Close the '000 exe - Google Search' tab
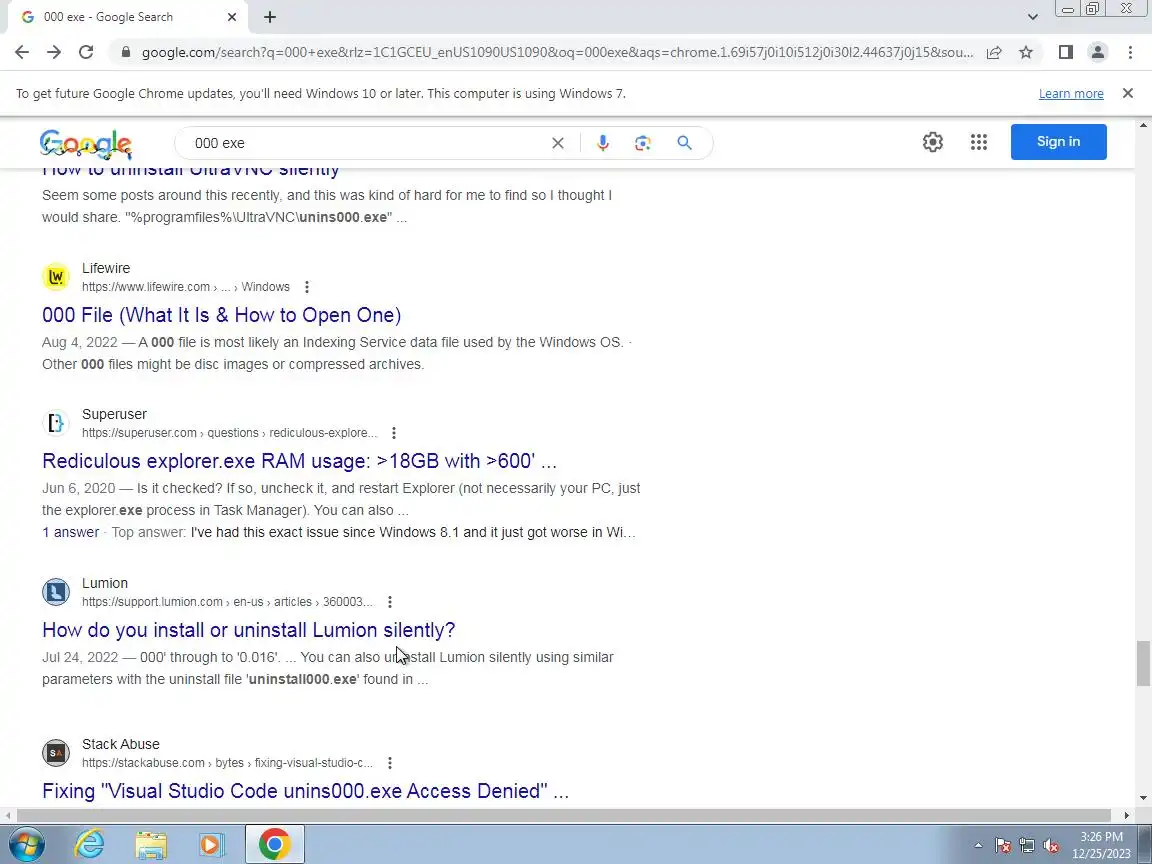 click(232, 17)
